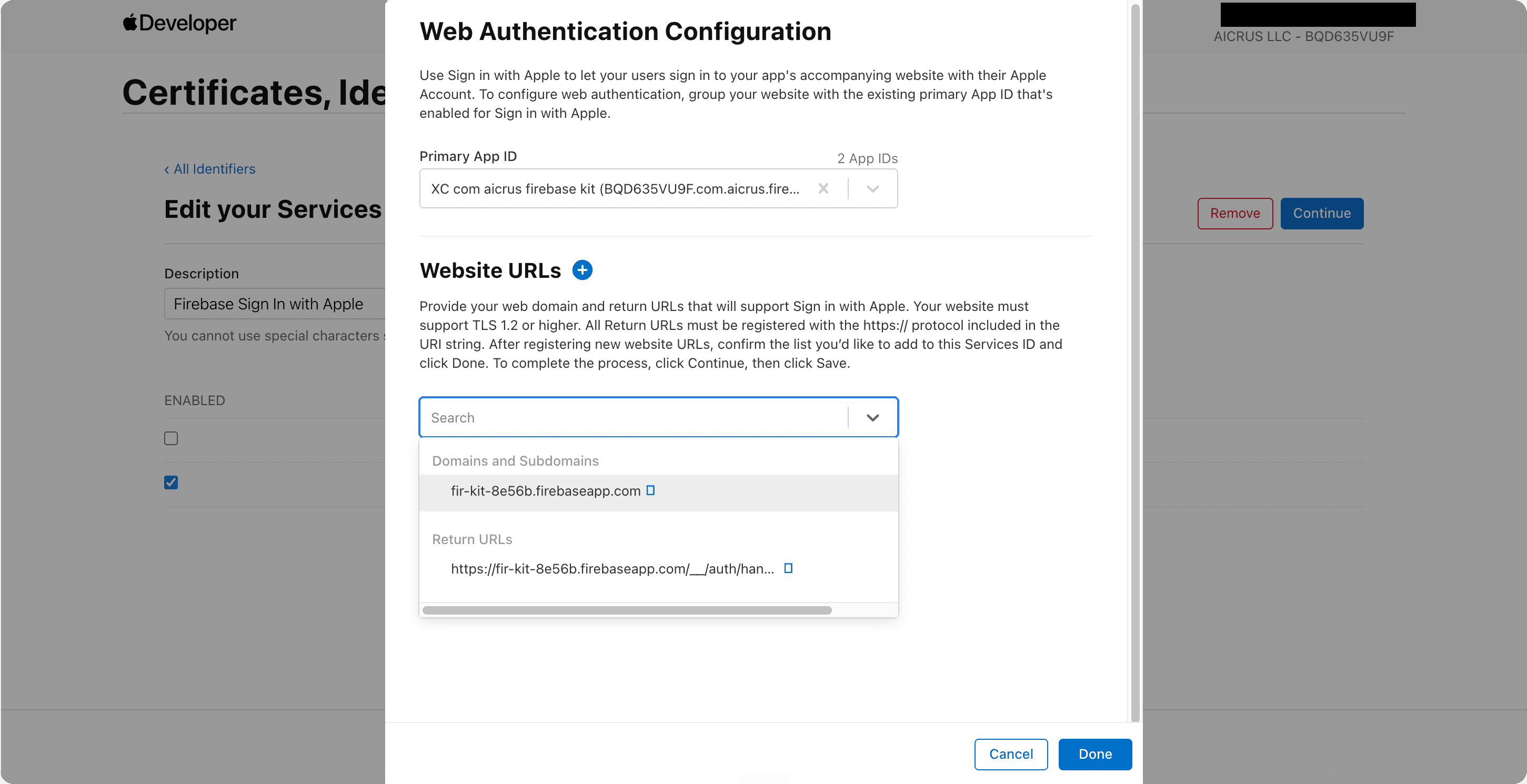
Task: Click the AICRUS LLC - BQD635VU9F team label
Action: [1303, 37]
